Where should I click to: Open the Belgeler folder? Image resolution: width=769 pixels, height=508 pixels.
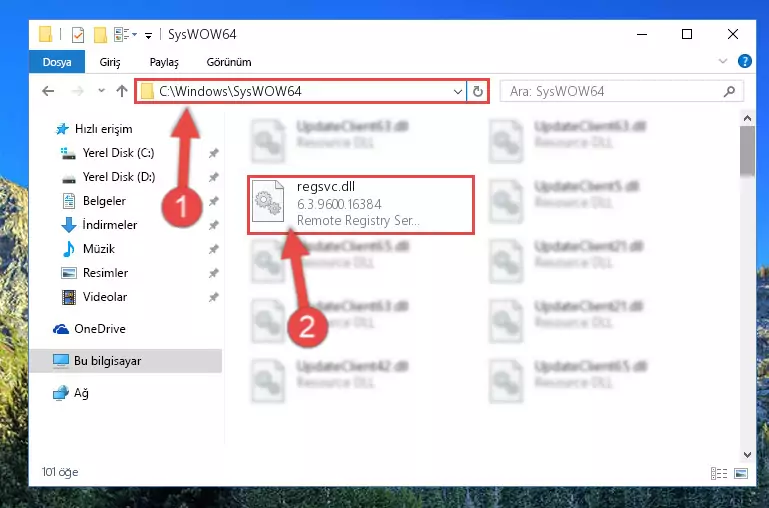(x=104, y=201)
